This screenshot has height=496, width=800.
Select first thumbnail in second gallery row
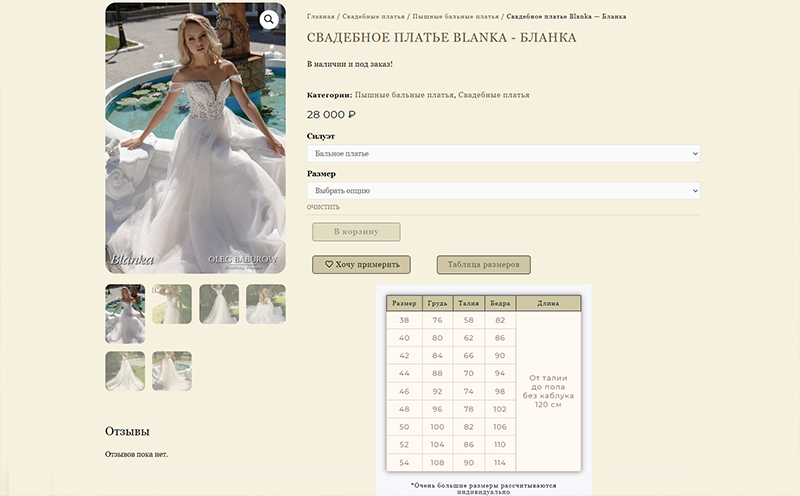click(125, 371)
